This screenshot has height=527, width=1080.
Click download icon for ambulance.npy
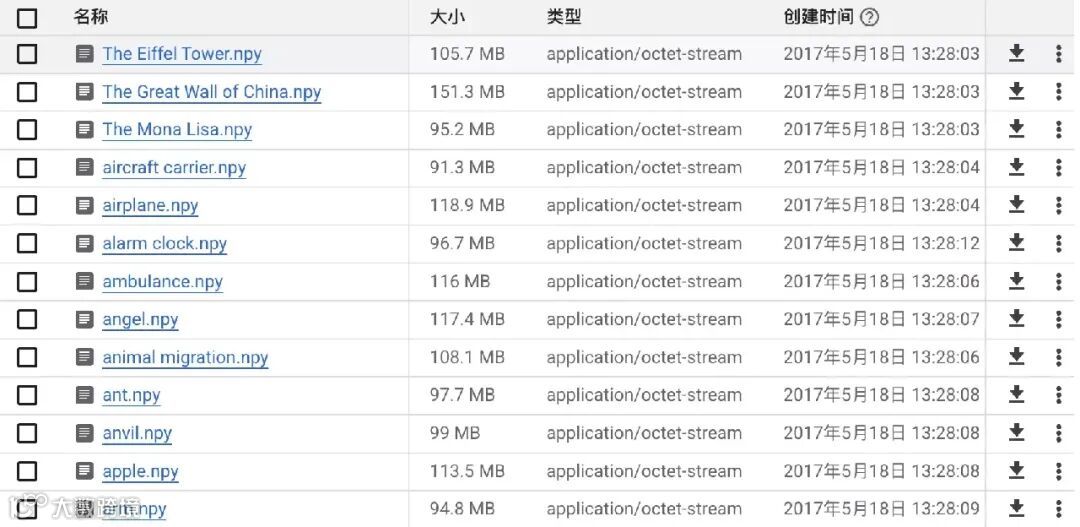1016,281
